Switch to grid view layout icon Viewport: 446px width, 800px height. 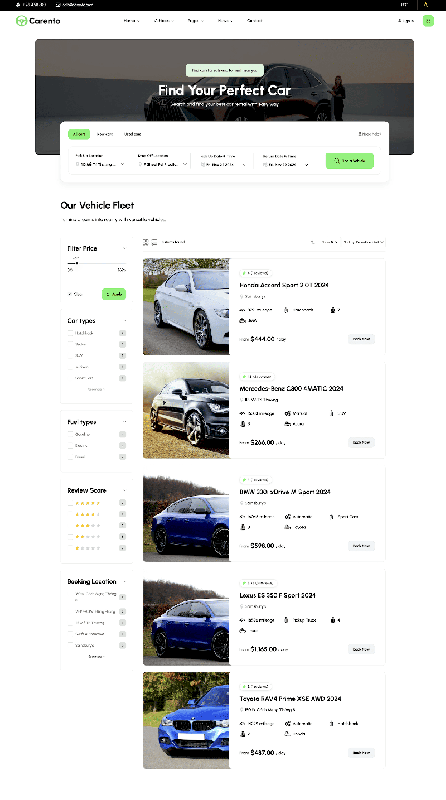[145, 242]
